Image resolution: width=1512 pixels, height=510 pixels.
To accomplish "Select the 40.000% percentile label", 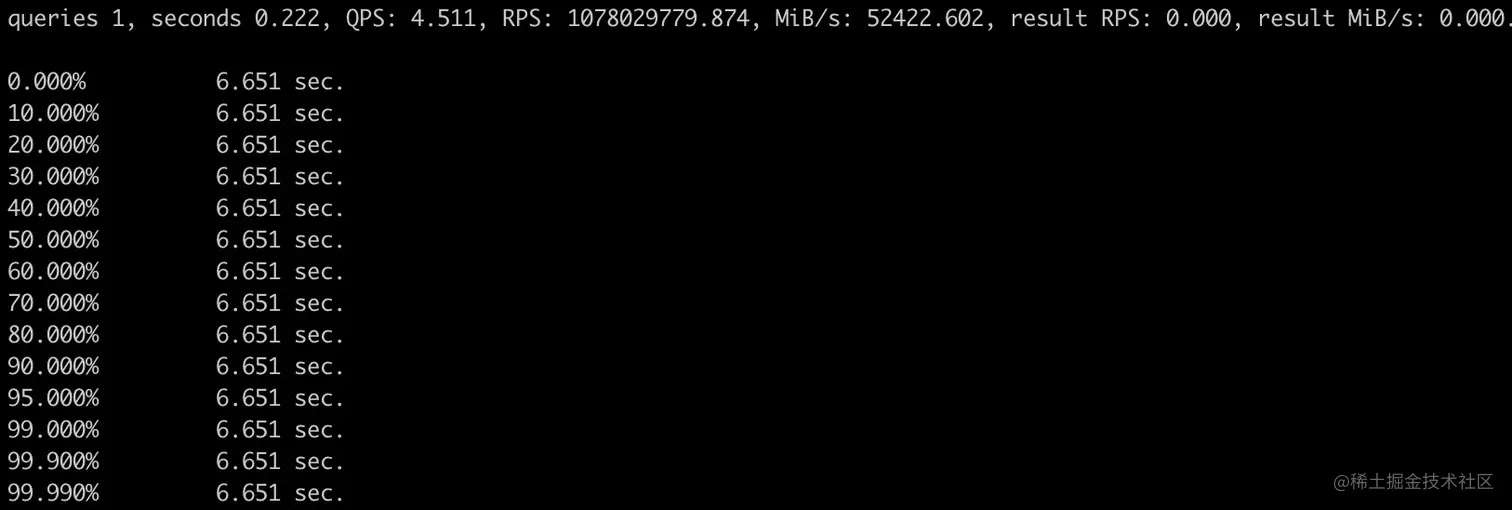I will pos(53,209).
